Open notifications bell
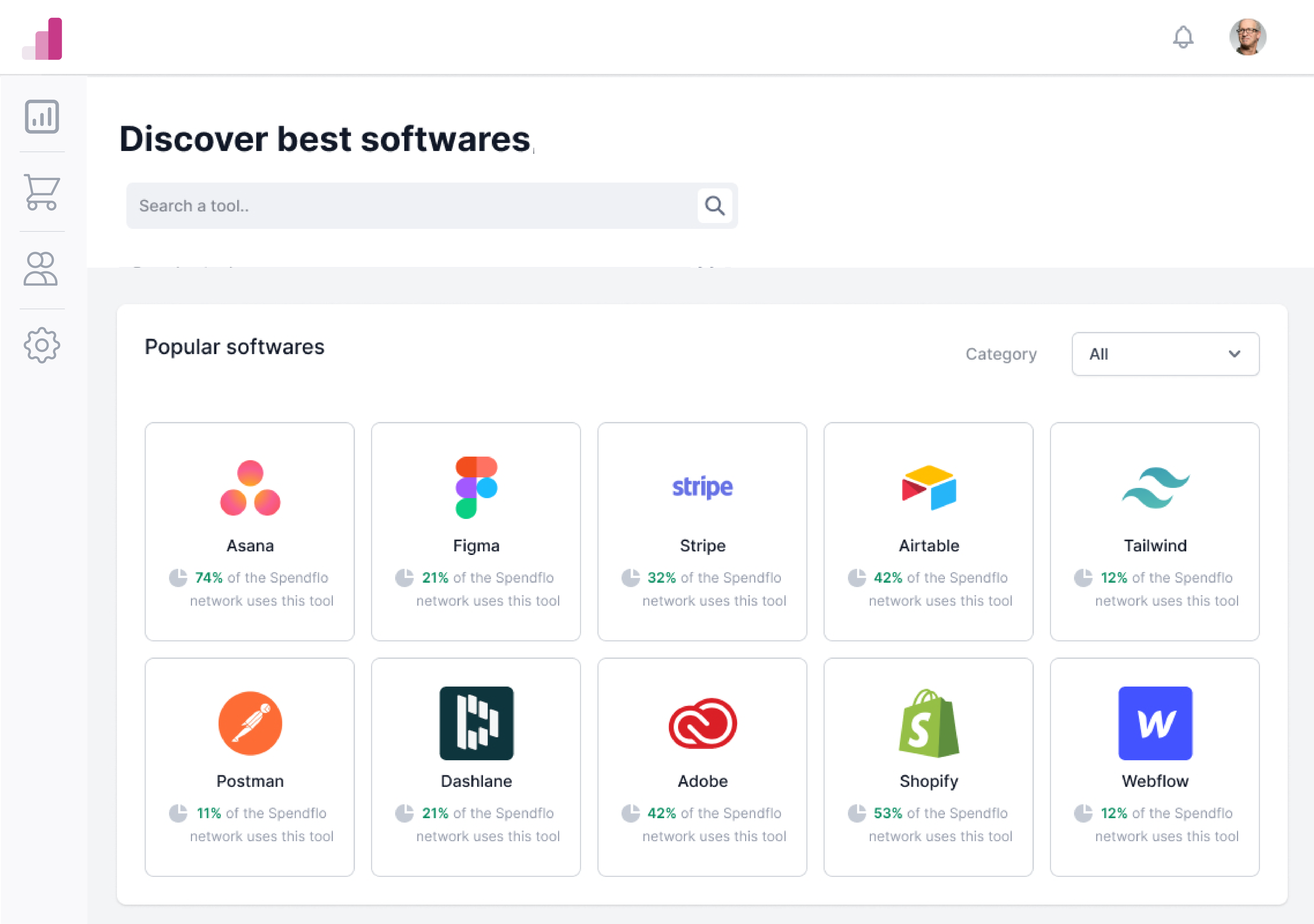 (1183, 37)
